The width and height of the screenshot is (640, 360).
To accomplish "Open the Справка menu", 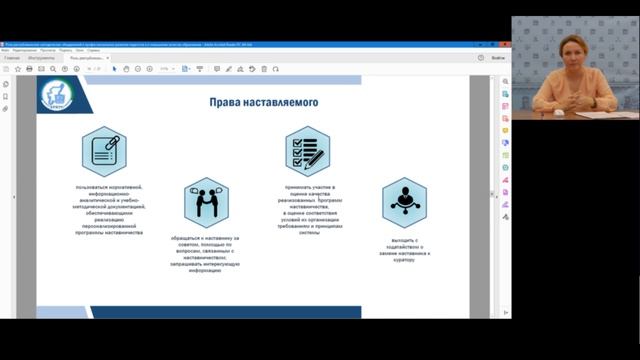I will [93, 50].
